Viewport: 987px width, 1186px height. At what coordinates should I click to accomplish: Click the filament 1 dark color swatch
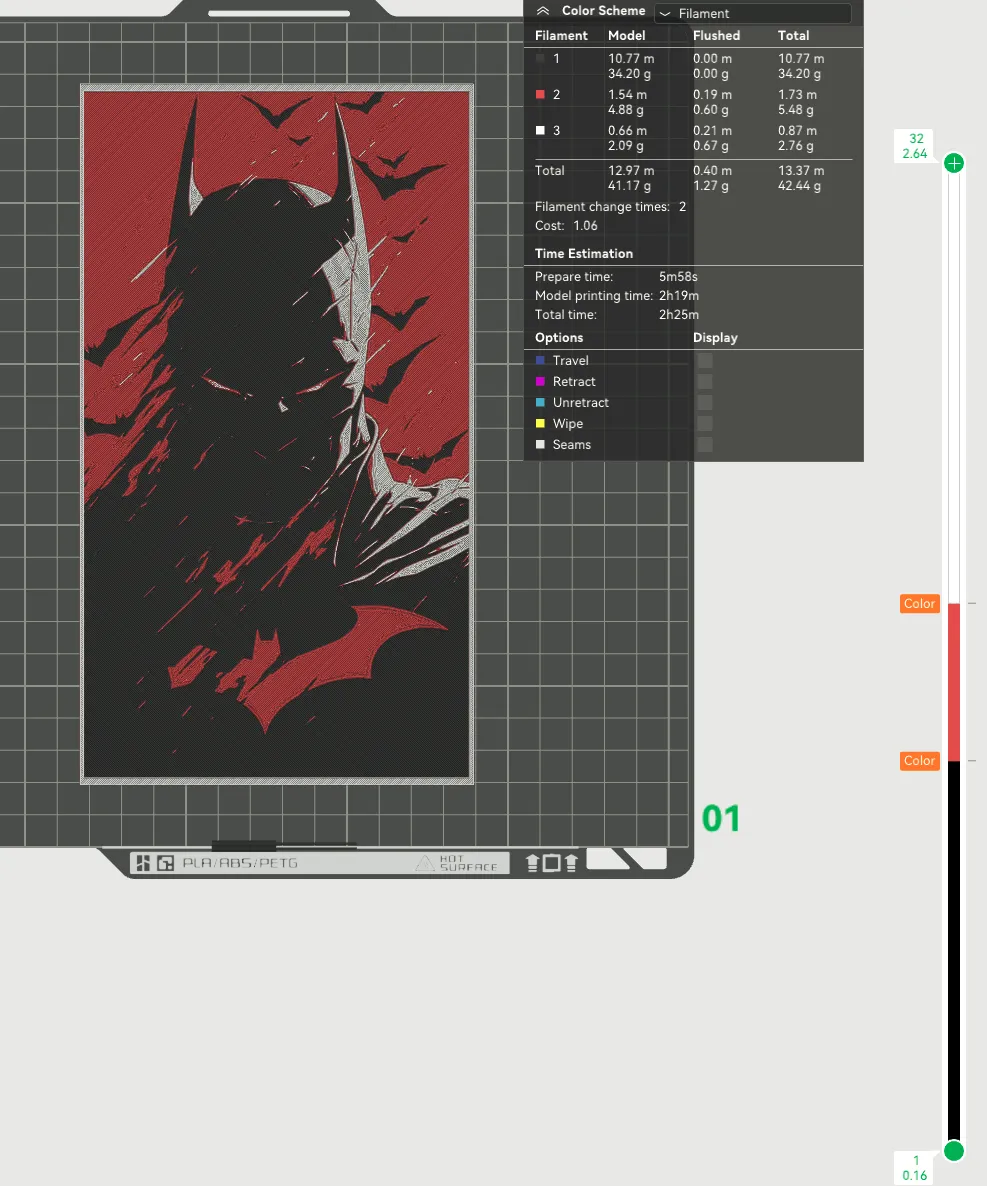point(540,58)
